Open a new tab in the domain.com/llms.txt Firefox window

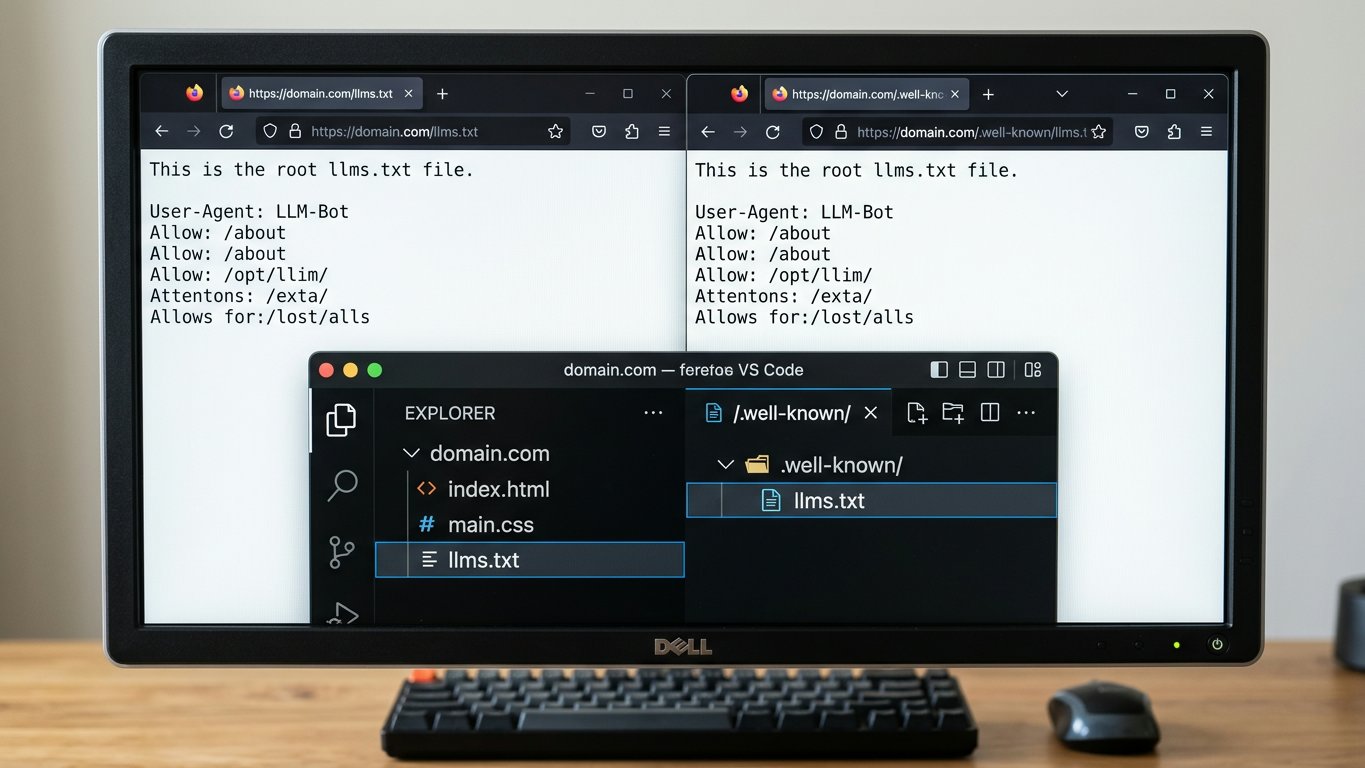tap(442, 94)
